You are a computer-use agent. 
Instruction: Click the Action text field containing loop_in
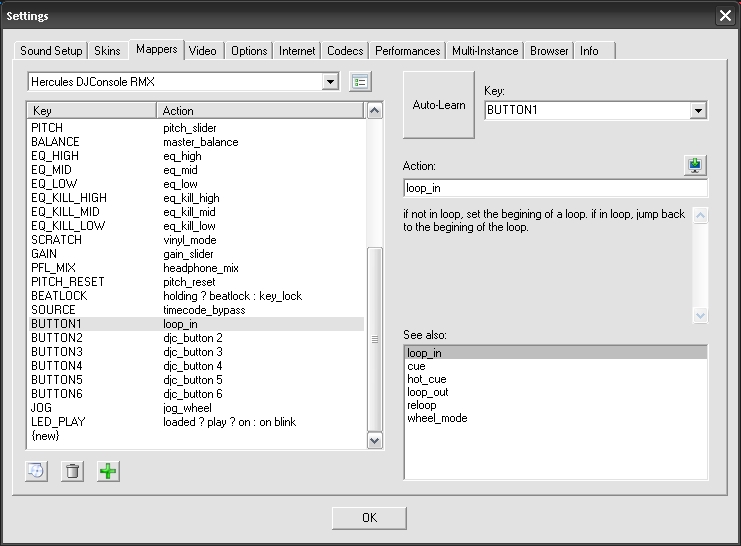tap(555, 188)
